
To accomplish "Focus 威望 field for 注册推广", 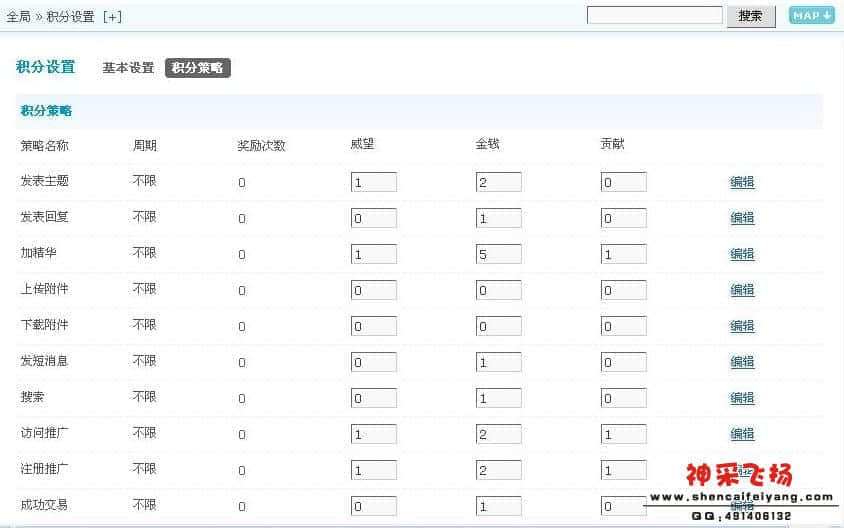I will (374, 470).
